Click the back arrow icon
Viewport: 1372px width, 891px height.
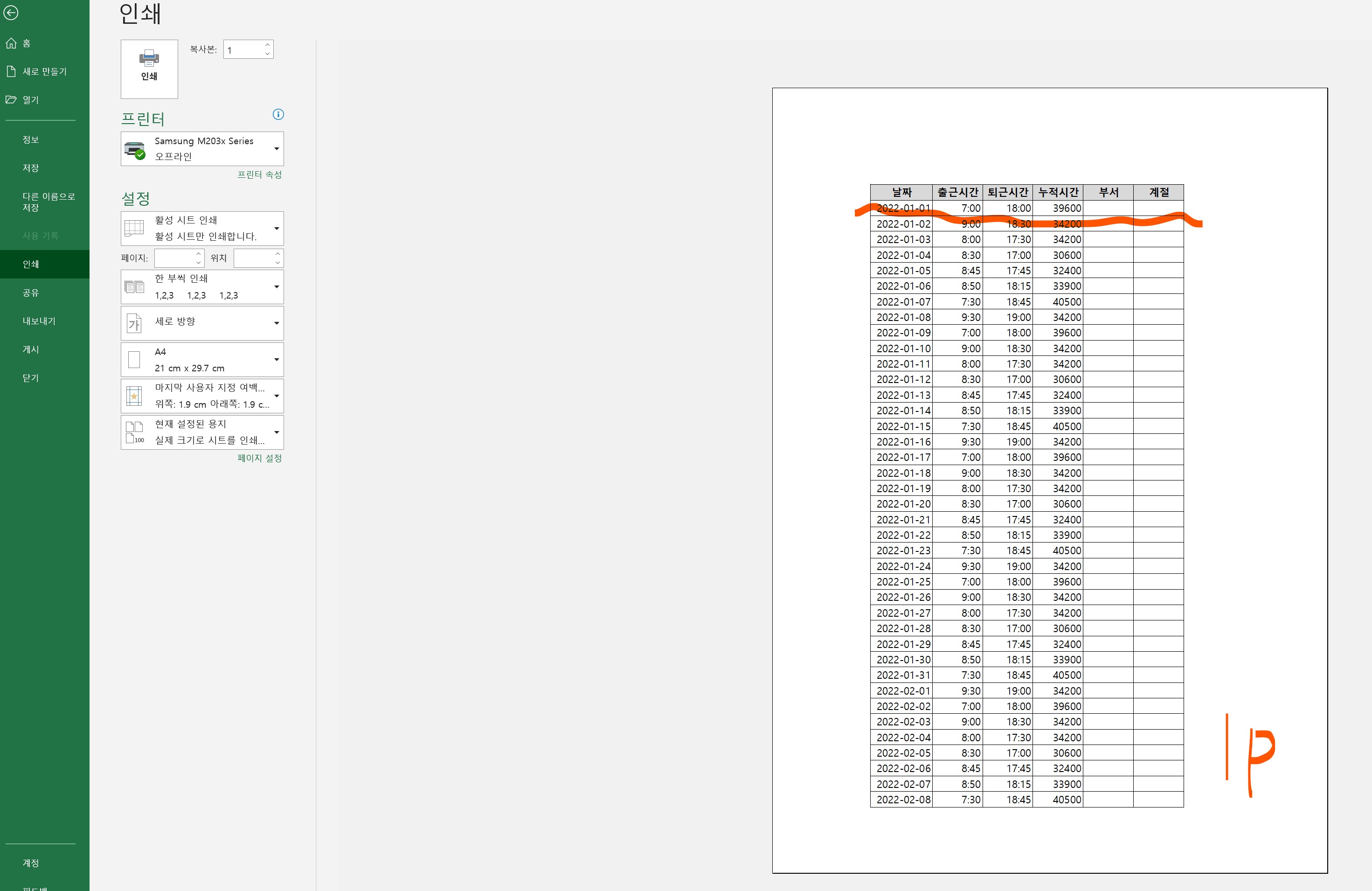(11, 13)
